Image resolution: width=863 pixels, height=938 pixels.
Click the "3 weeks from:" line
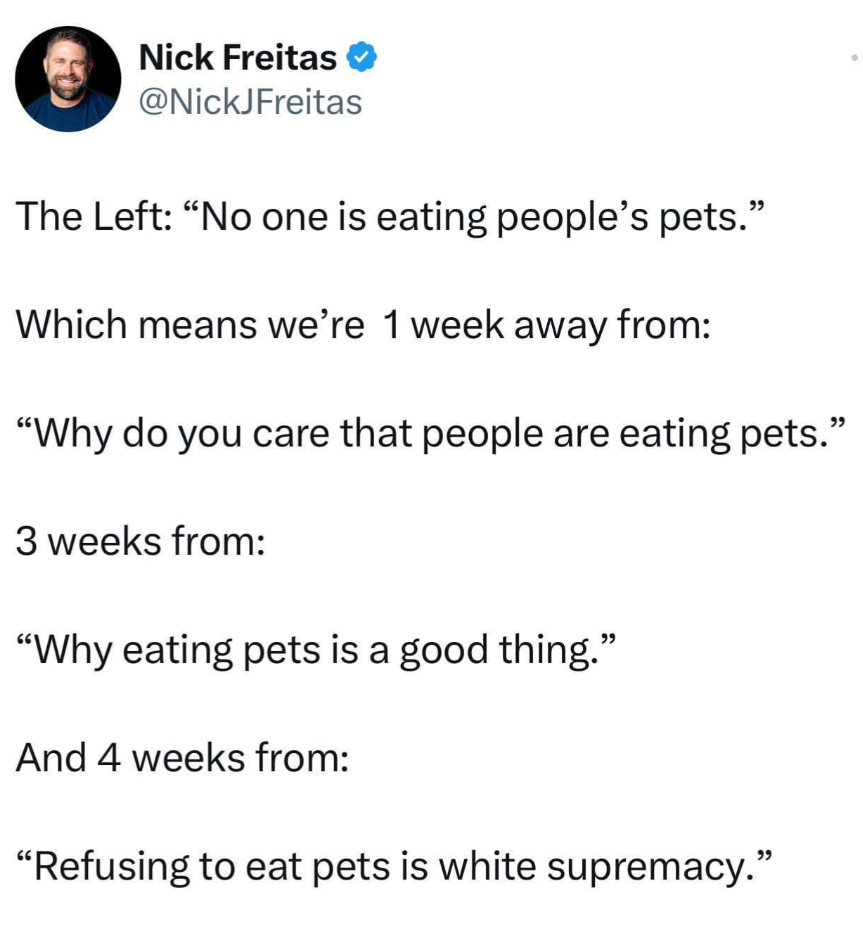click(141, 541)
